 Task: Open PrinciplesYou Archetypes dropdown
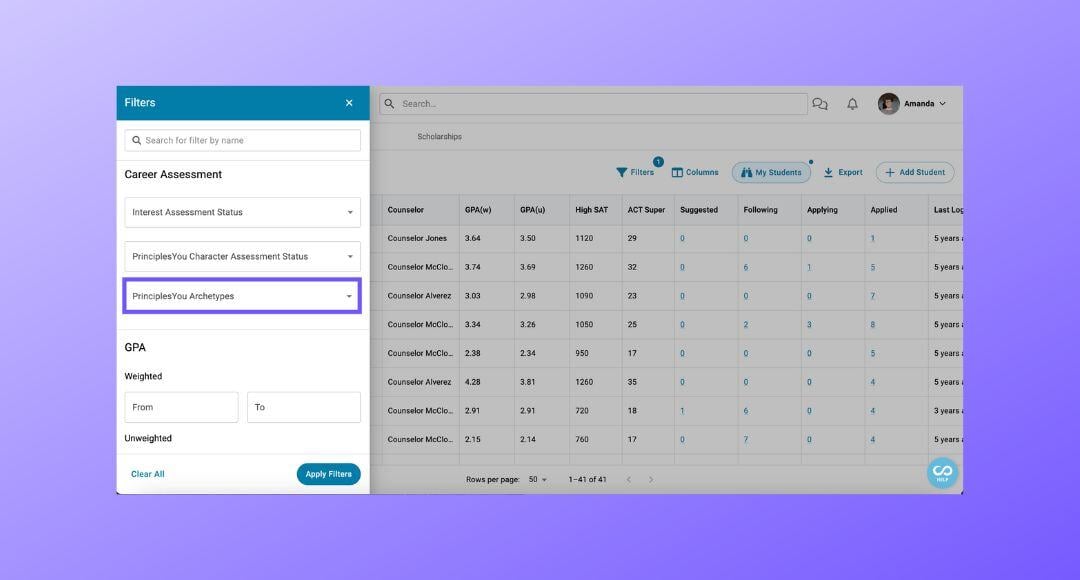(x=242, y=296)
